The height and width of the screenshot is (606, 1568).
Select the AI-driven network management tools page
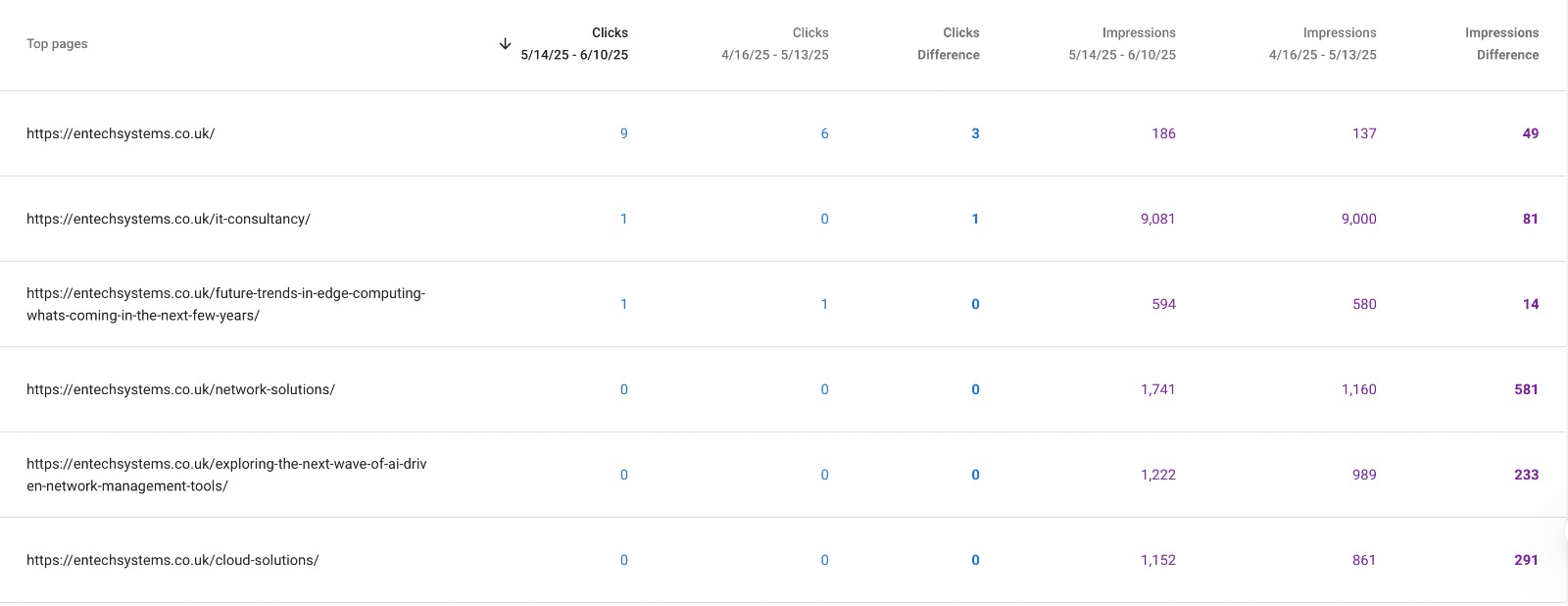pos(226,475)
